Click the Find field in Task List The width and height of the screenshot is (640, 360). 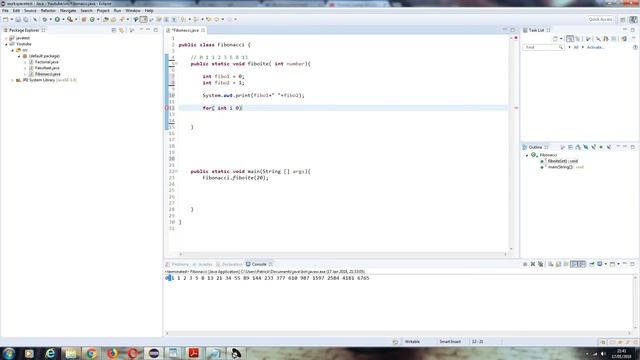[543, 47]
